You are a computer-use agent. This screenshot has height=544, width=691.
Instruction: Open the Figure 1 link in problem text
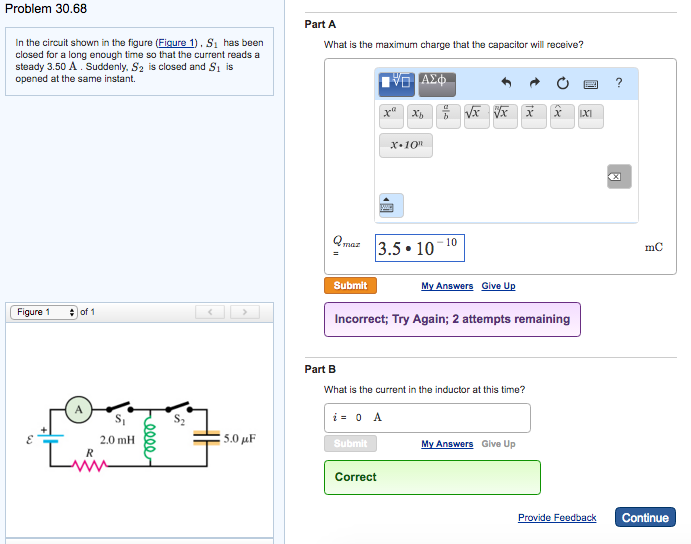coord(176,43)
